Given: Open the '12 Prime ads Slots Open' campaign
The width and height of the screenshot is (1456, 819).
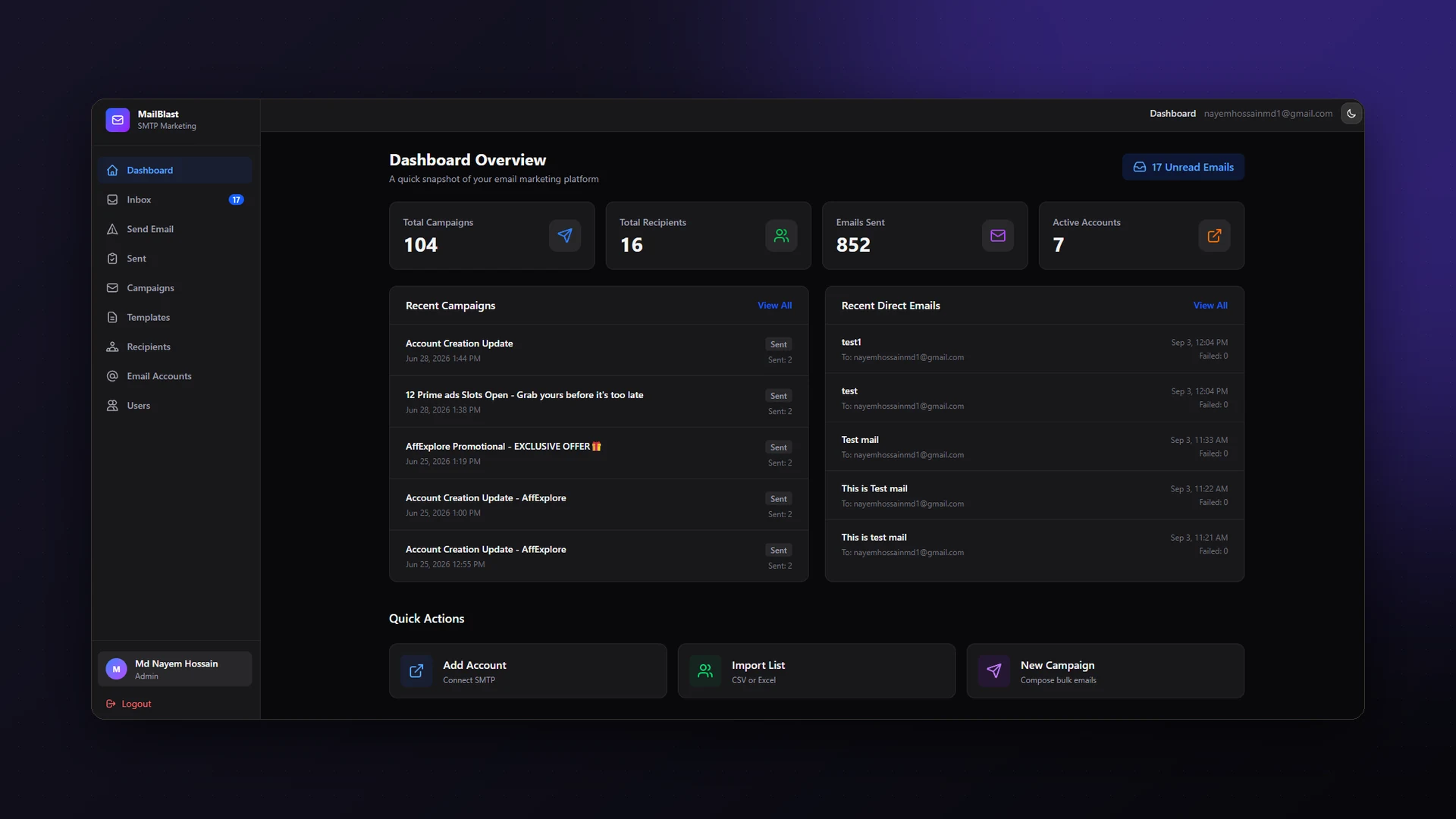Looking at the screenshot, I should (599, 402).
